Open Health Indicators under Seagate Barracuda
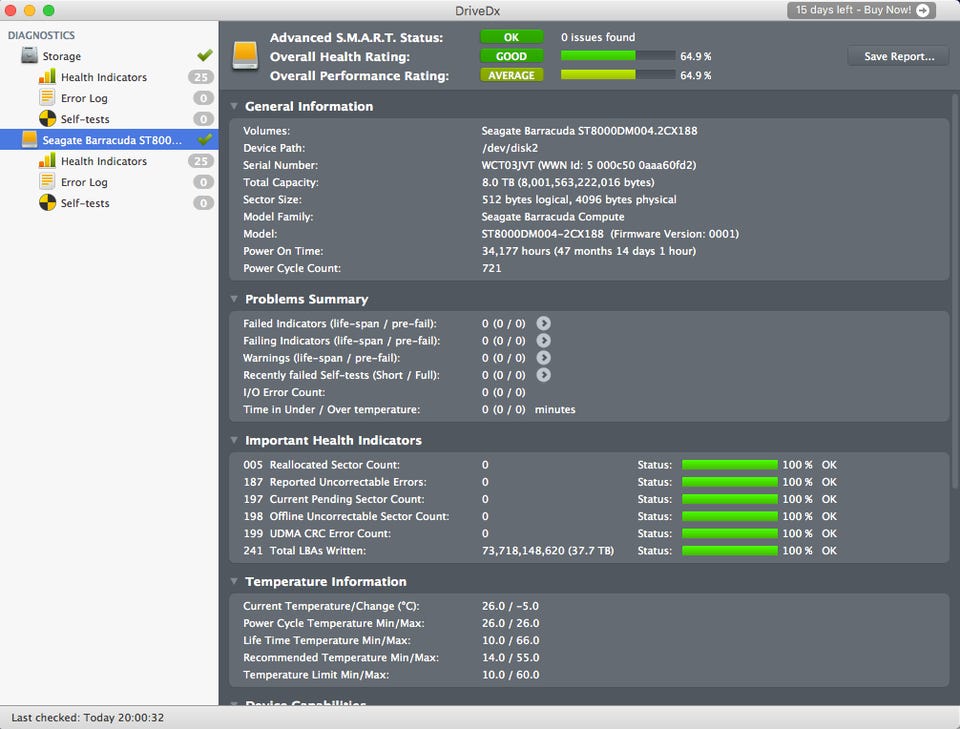This screenshot has width=960, height=729. pyautogui.click(x=109, y=161)
